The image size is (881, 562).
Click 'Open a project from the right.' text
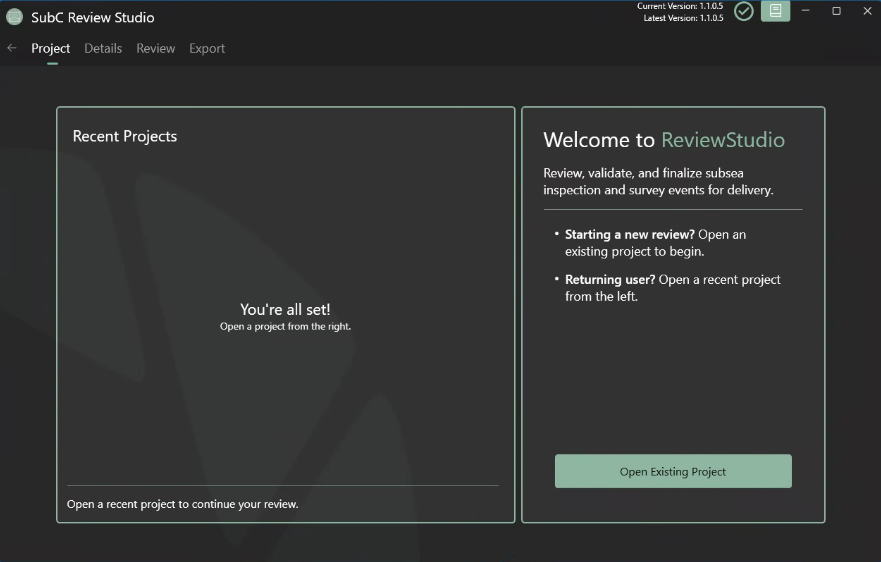(285, 327)
